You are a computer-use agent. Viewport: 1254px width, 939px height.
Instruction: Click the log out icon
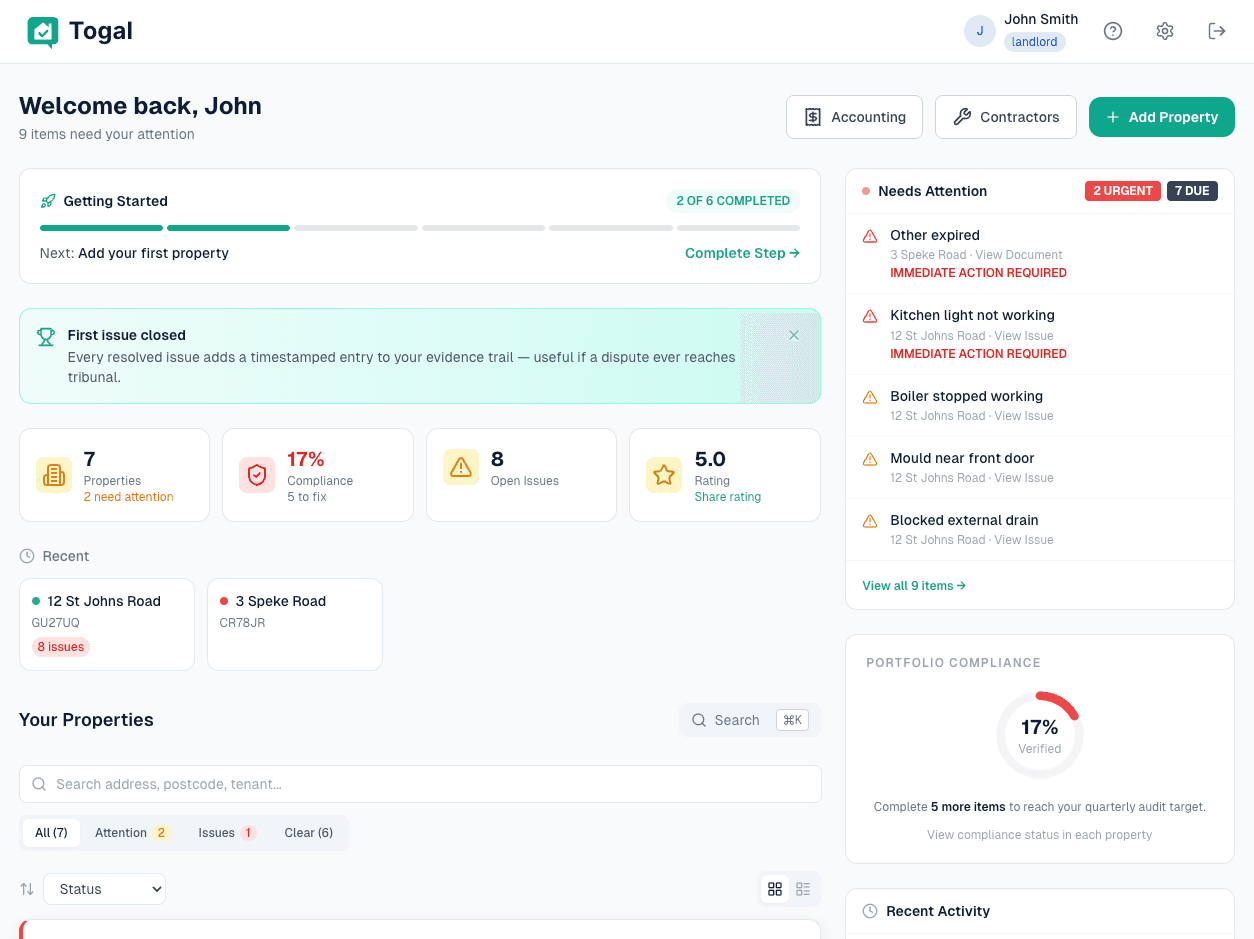point(1217,31)
